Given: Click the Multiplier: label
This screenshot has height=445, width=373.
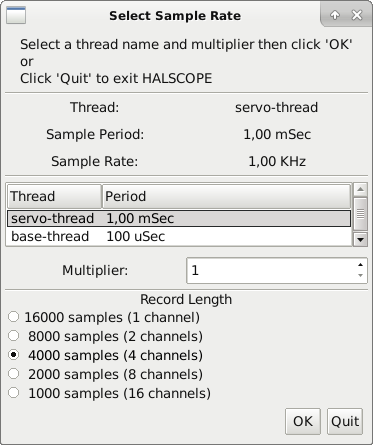Looking at the screenshot, I should pos(95,270).
